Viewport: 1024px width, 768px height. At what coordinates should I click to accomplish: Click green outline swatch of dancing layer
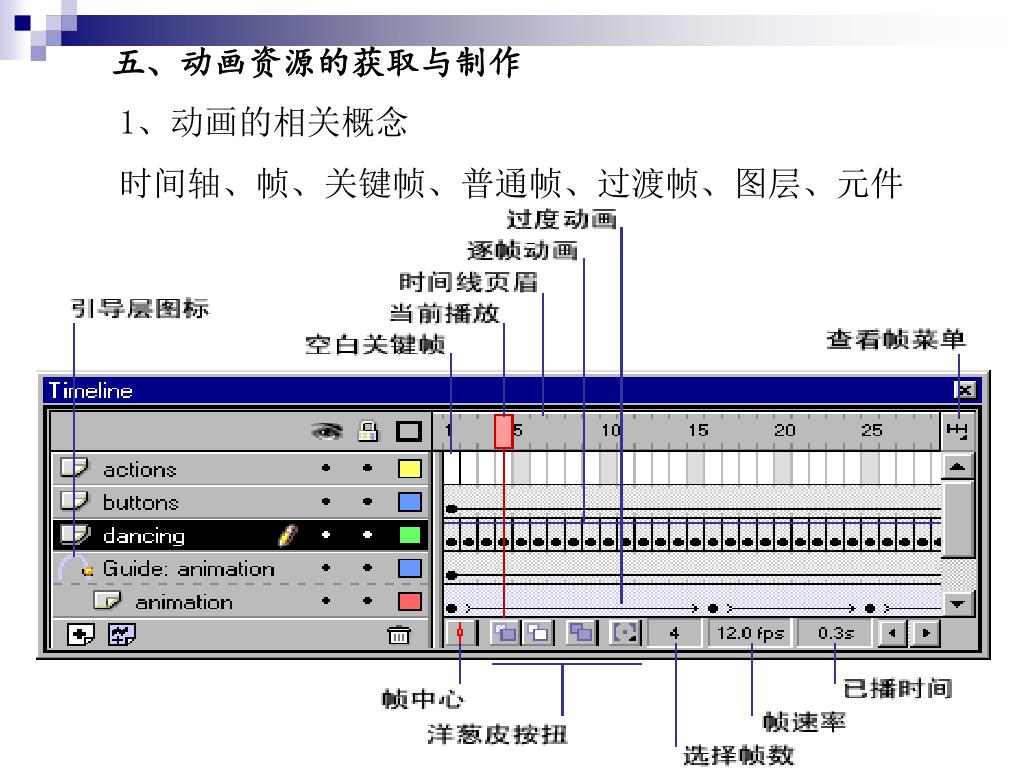pos(409,535)
